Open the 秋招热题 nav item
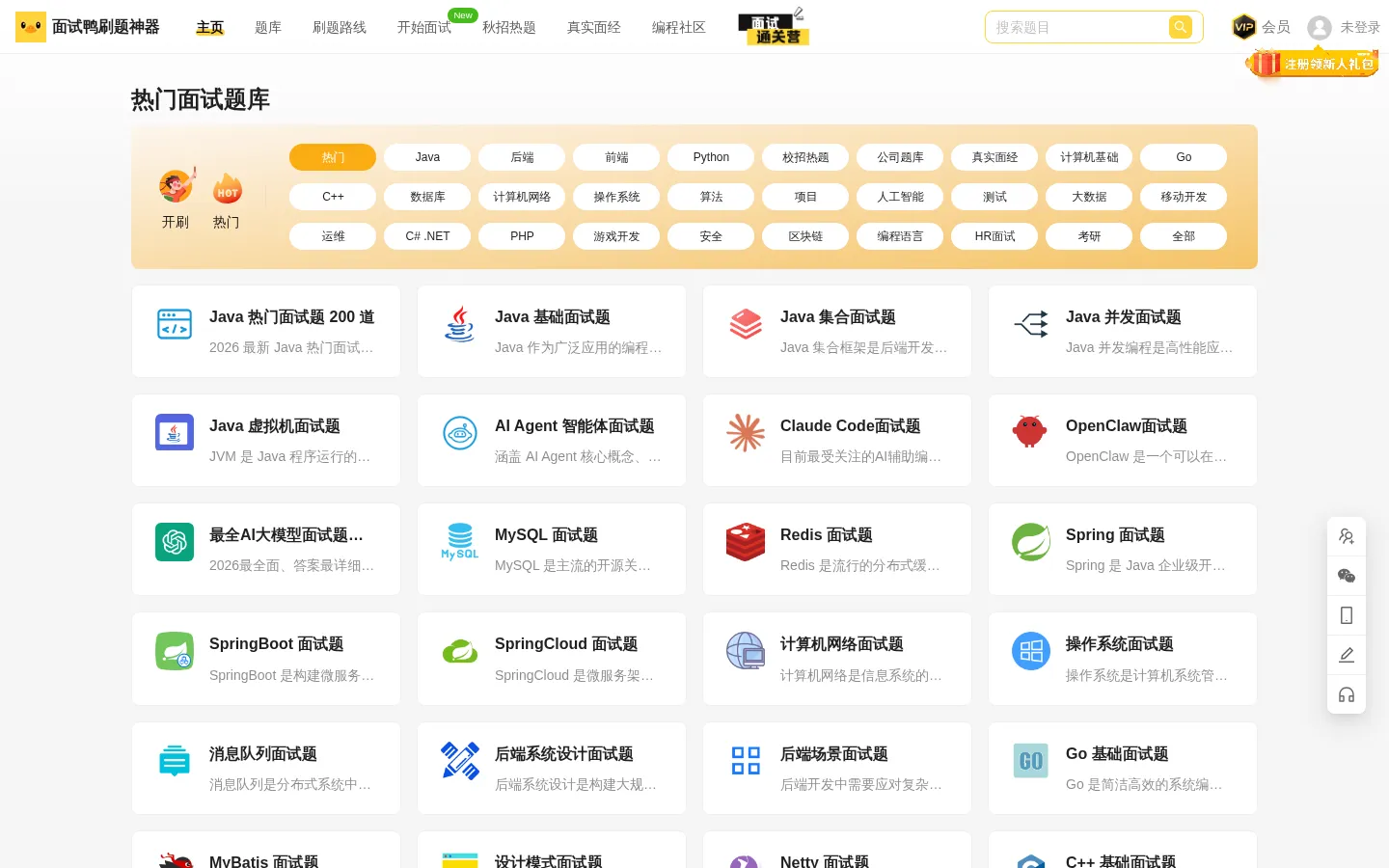 [x=509, y=27]
